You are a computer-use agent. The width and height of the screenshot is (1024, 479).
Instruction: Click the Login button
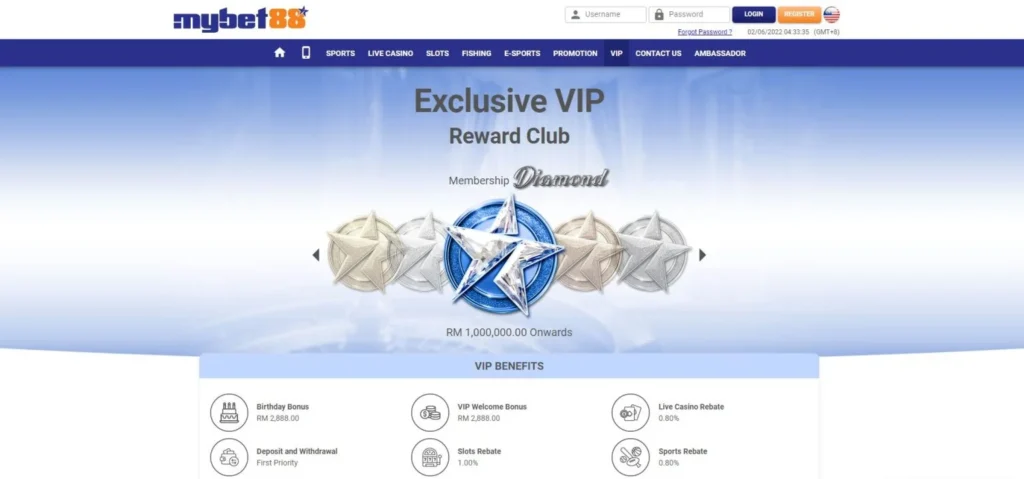coord(754,14)
